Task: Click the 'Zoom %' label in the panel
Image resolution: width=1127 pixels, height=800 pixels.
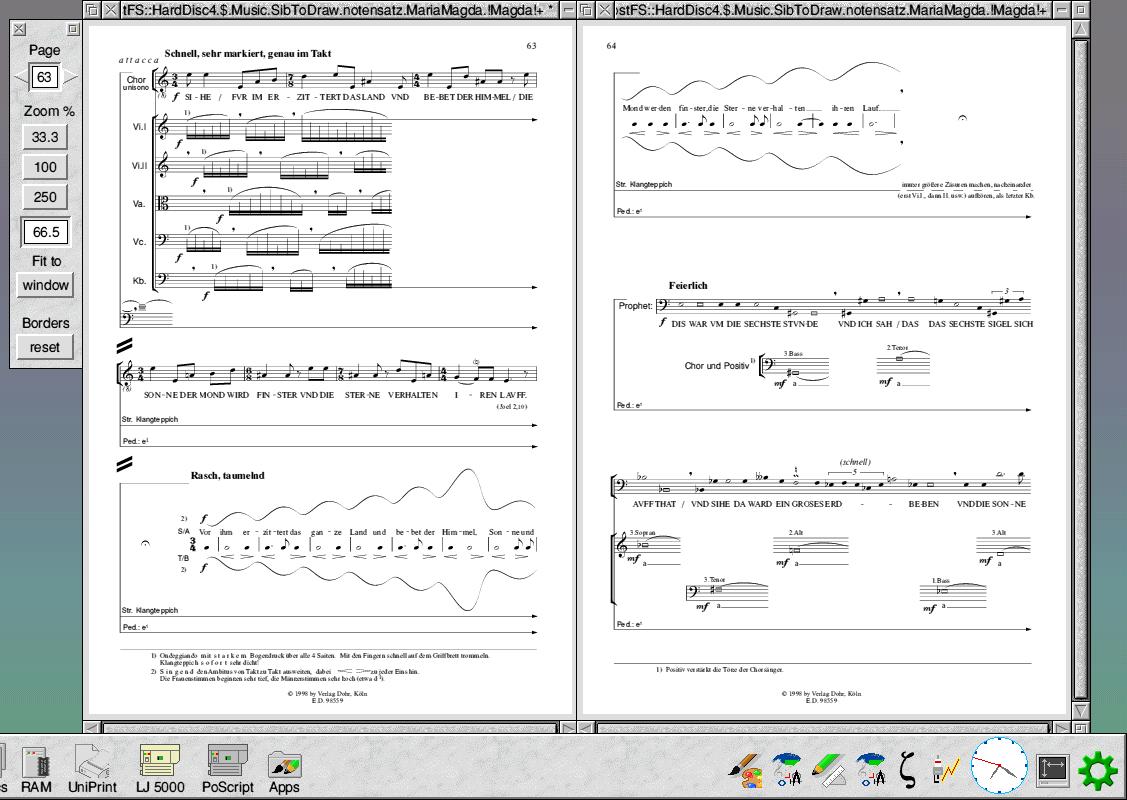Action: click(49, 111)
